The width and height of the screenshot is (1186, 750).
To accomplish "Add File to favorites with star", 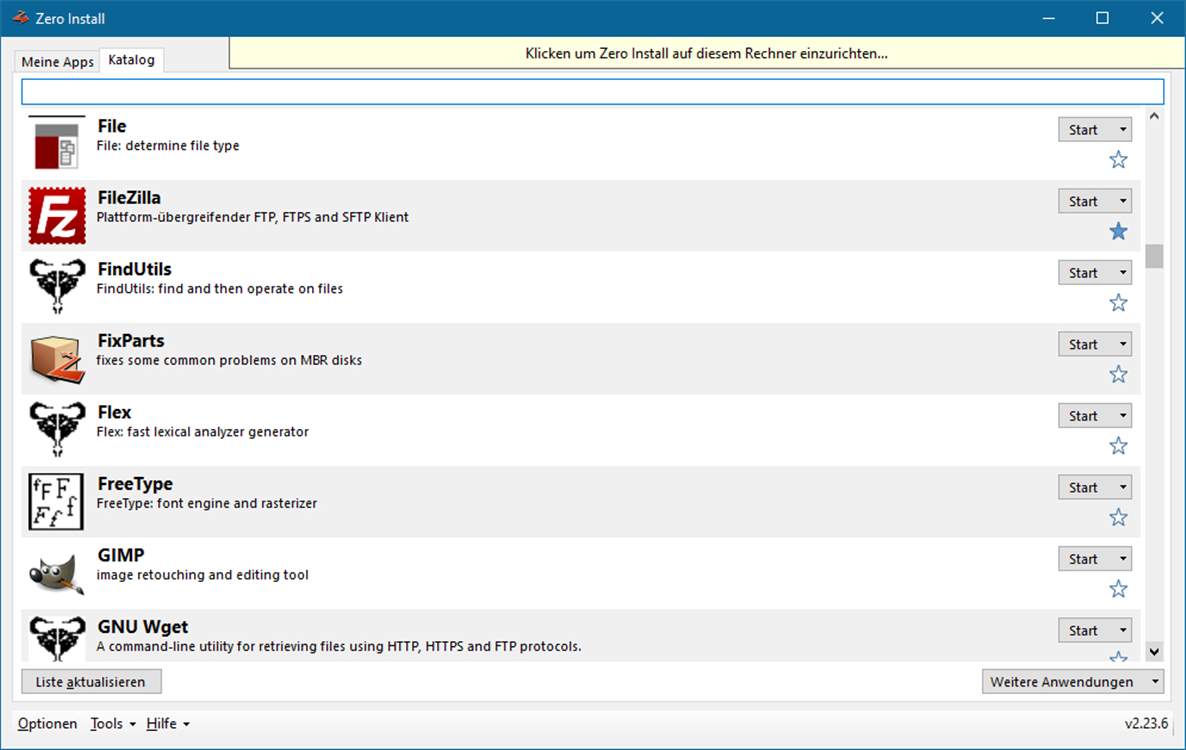I will pos(1118,160).
